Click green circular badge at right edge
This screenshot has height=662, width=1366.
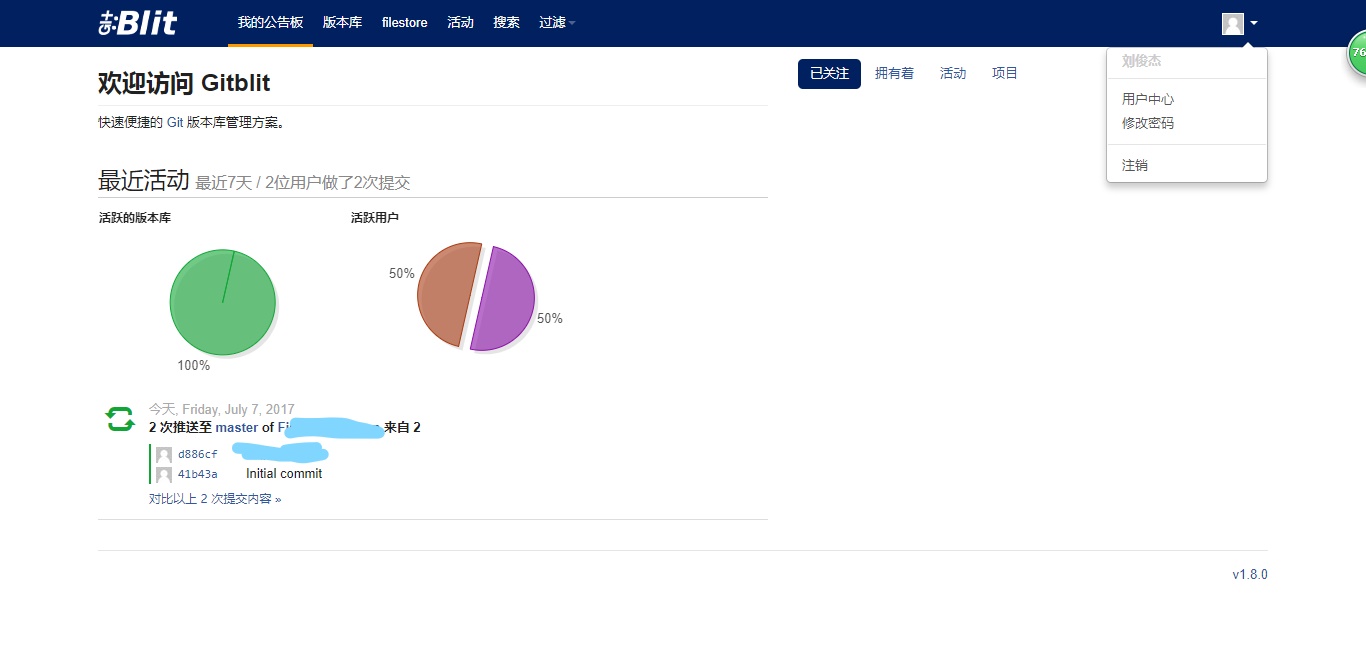(x=1357, y=52)
